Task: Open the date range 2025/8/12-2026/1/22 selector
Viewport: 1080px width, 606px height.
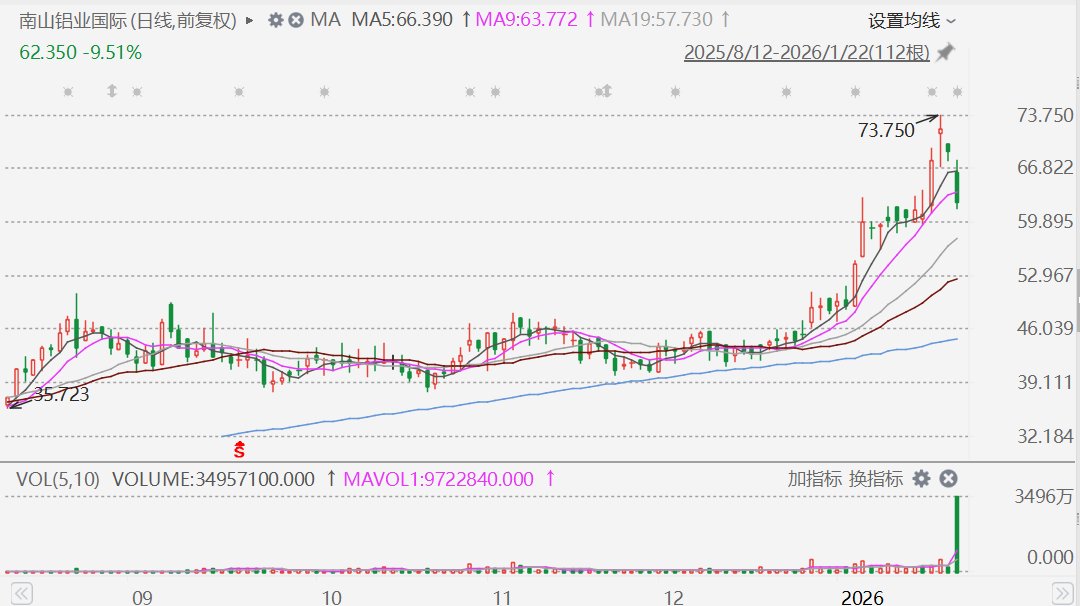Action: (x=807, y=52)
